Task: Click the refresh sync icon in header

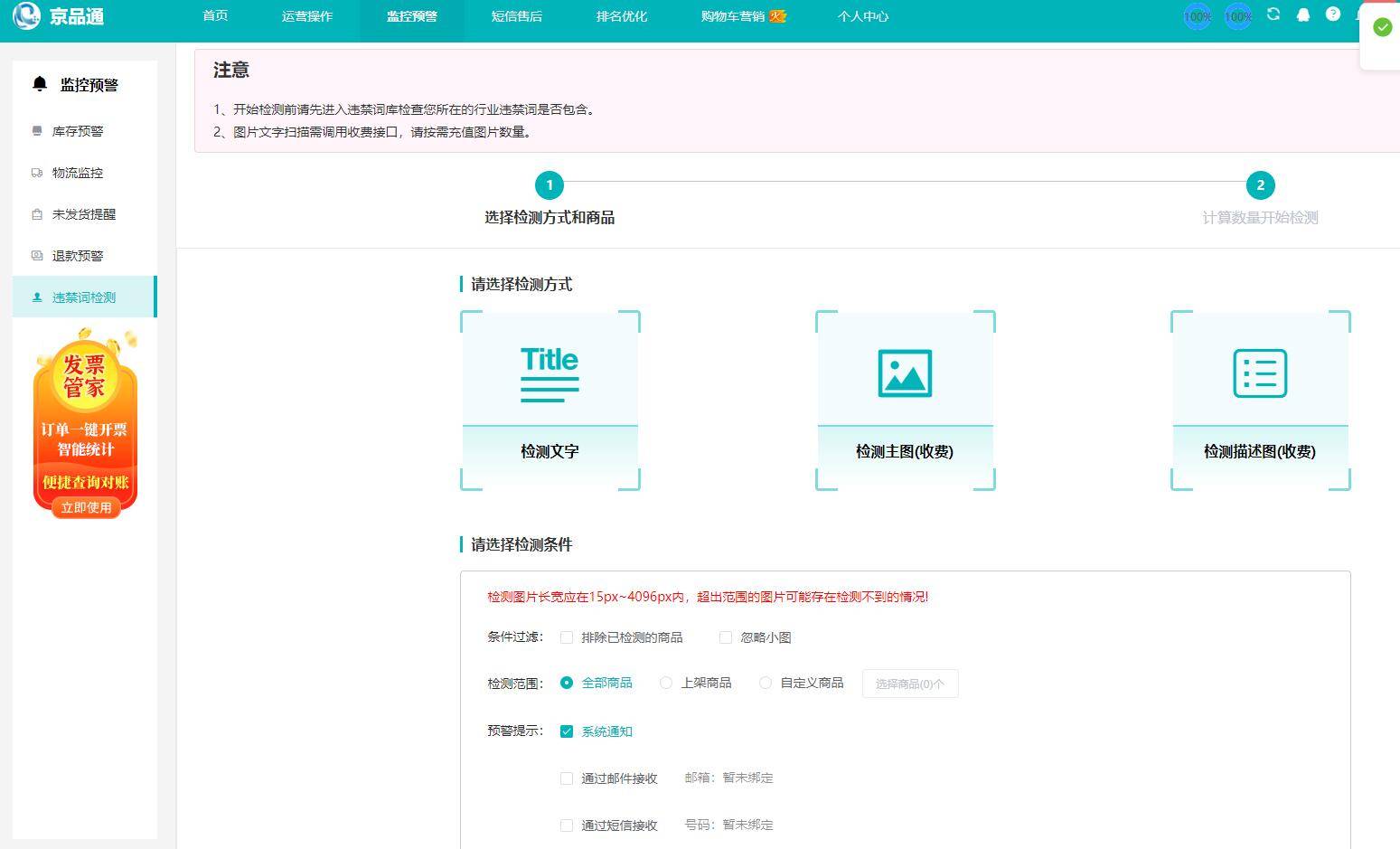Action: tap(1273, 14)
